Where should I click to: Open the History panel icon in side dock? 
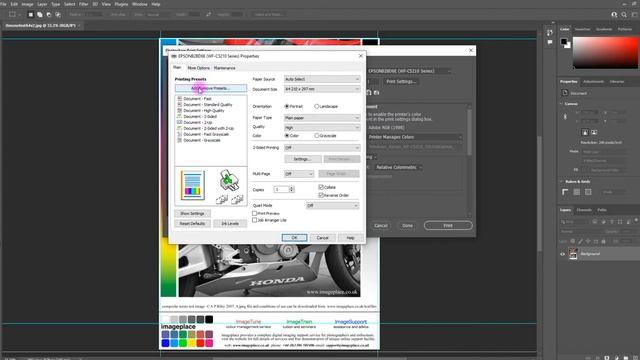[x=550, y=32]
